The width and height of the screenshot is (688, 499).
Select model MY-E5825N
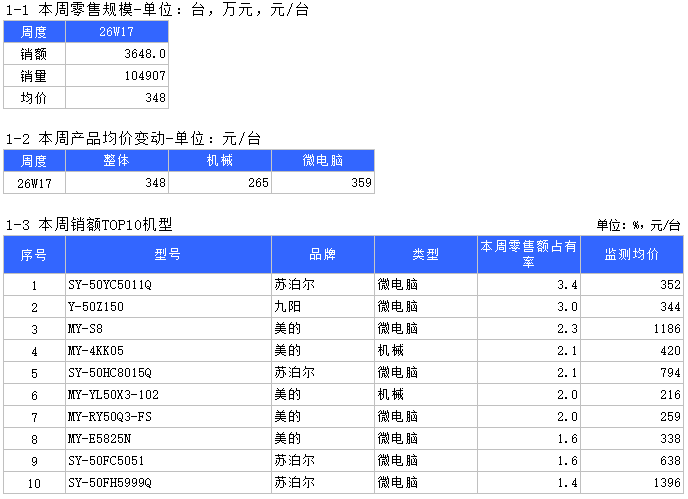(x=99, y=438)
